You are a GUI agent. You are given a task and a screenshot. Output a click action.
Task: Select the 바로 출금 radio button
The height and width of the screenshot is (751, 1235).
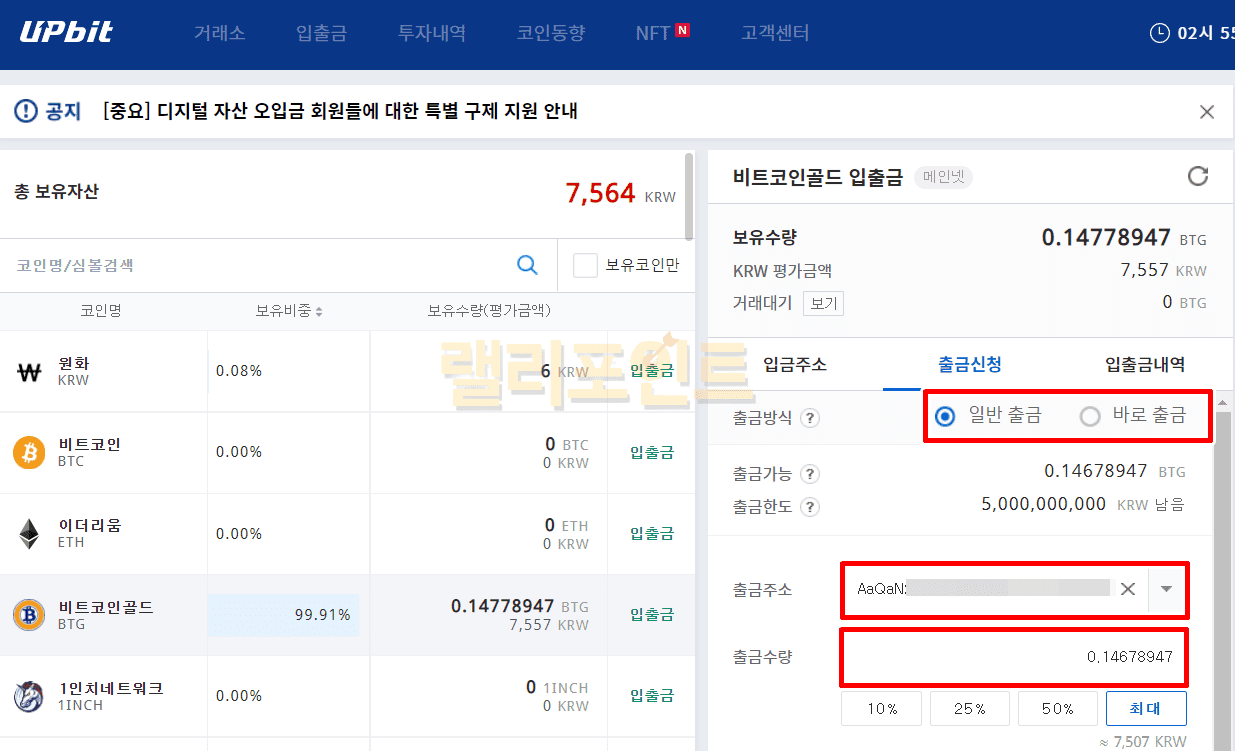click(1090, 416)
